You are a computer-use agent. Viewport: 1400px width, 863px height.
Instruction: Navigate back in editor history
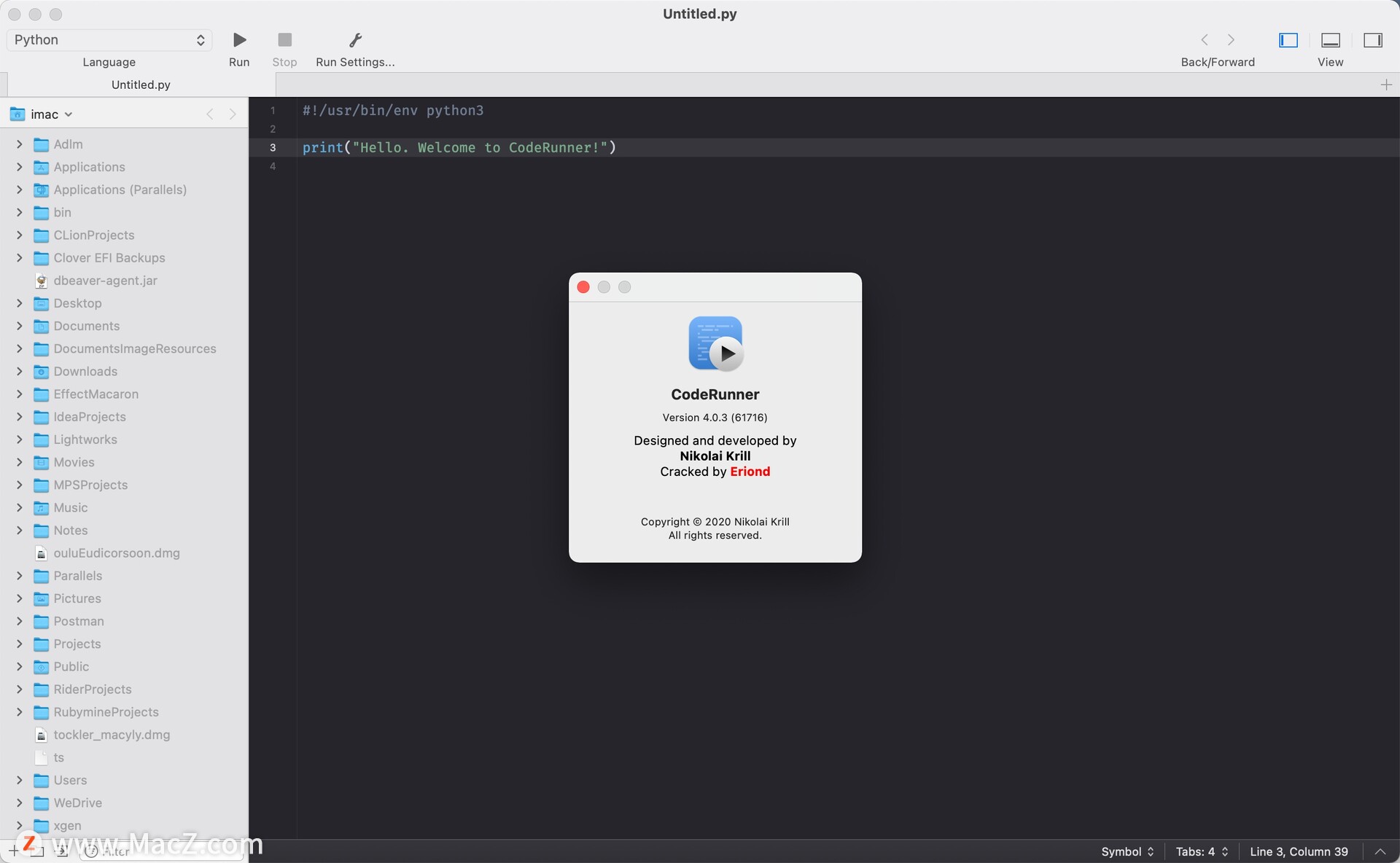click(x=1205, y=40)
